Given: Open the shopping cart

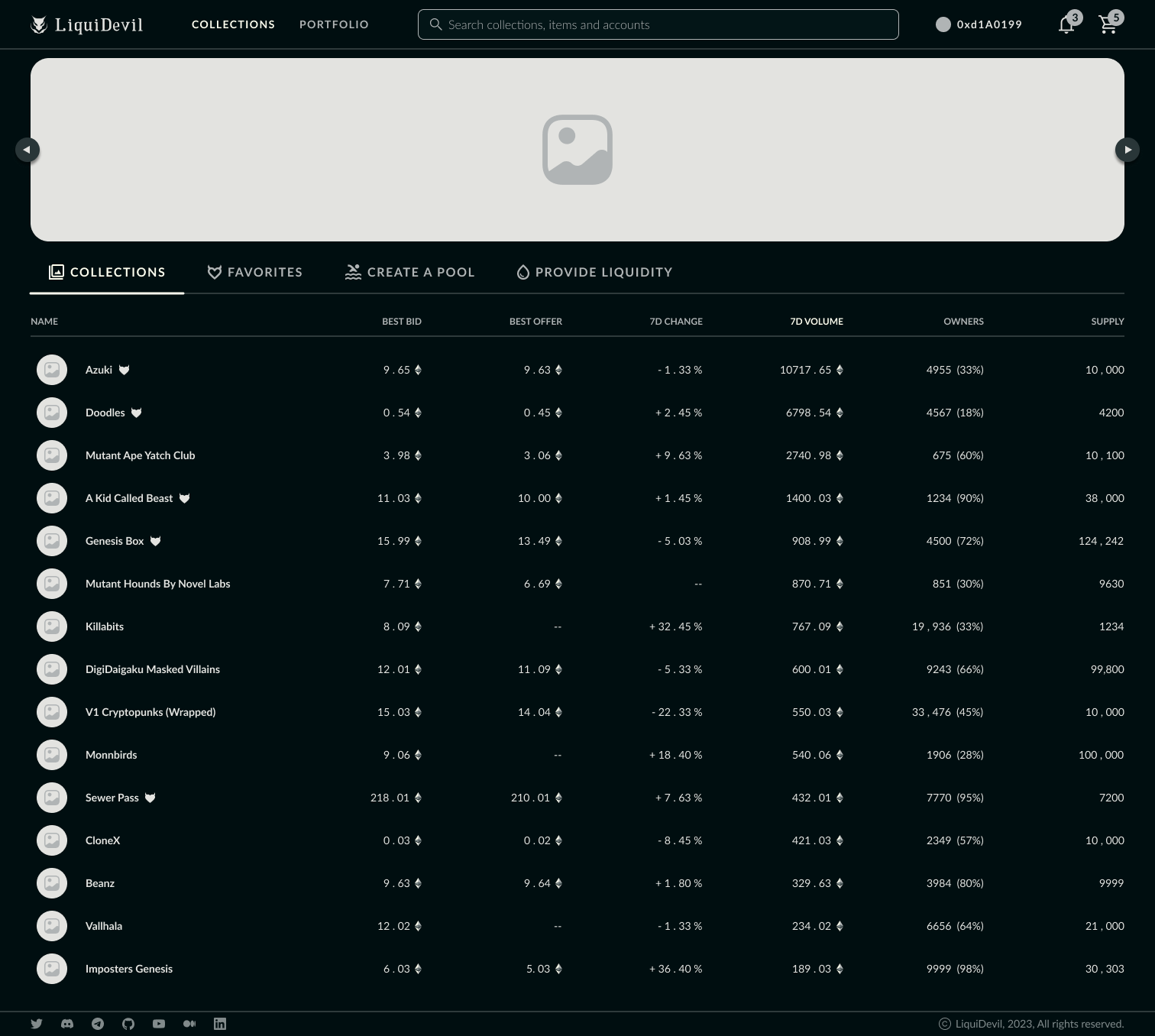Looking at the screenshot, I should point(1108,24).
